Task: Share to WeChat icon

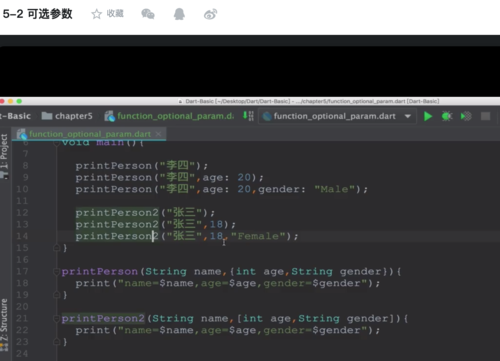Action: pos(148,14)
